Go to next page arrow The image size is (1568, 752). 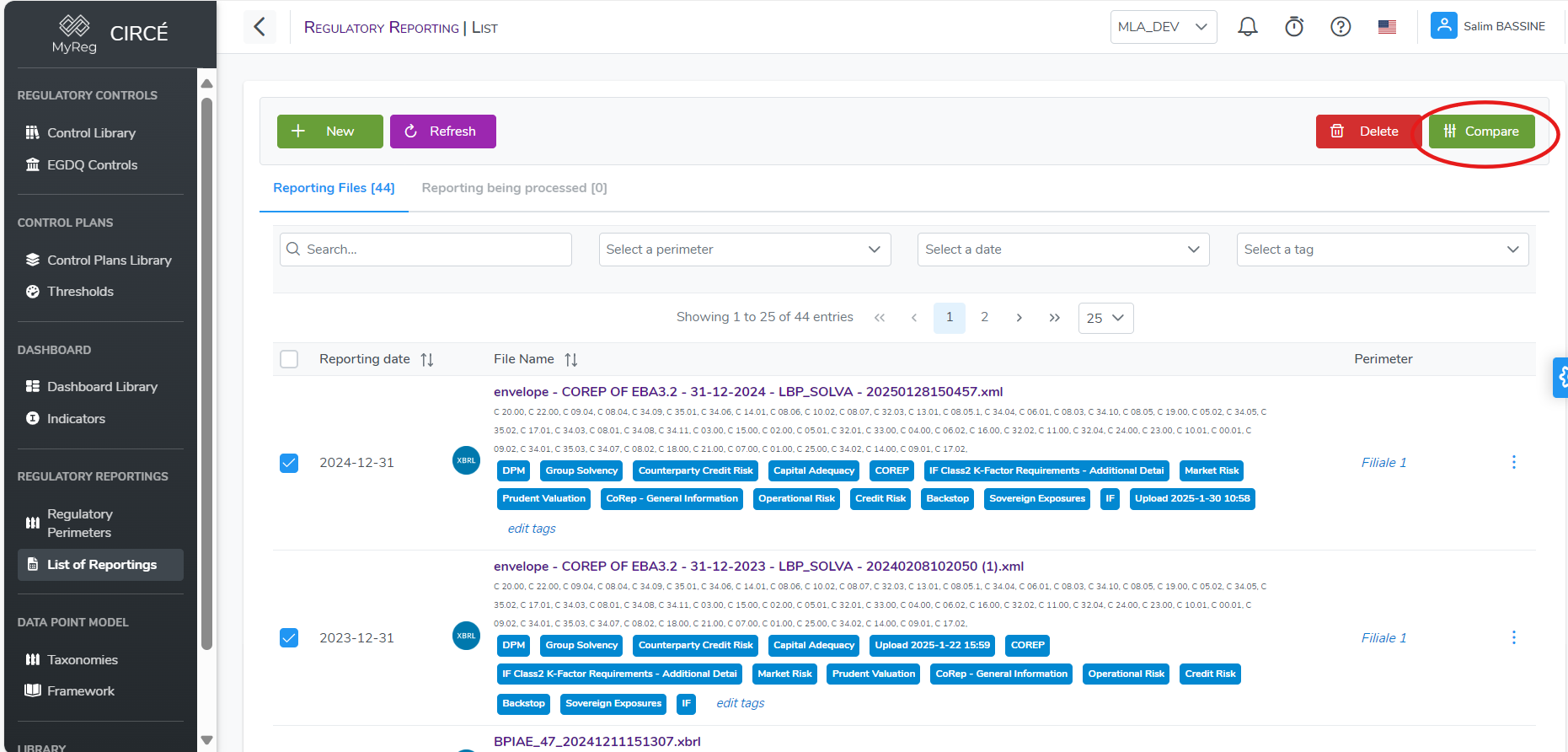click(1019, 318)
